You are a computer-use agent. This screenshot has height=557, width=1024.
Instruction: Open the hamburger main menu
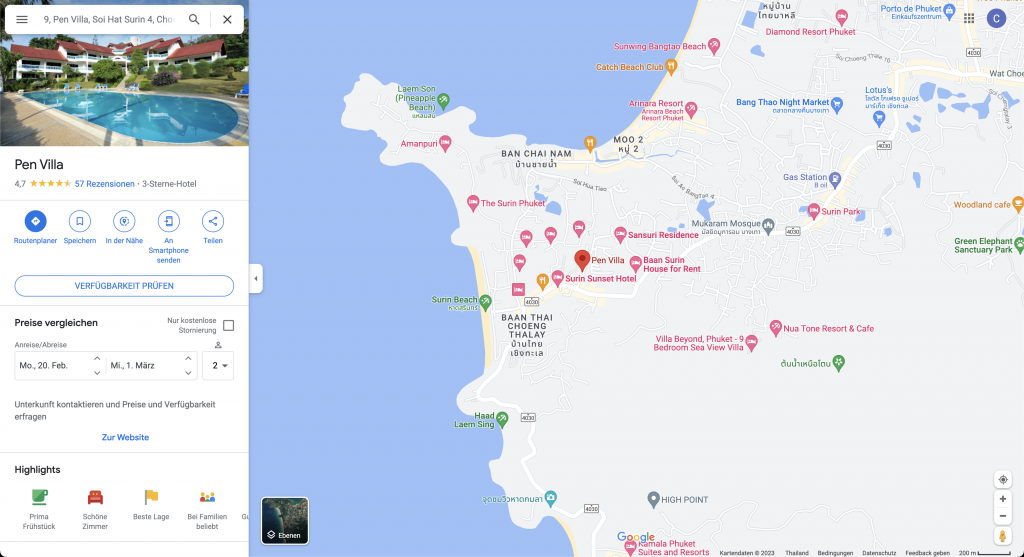point(22,19)
